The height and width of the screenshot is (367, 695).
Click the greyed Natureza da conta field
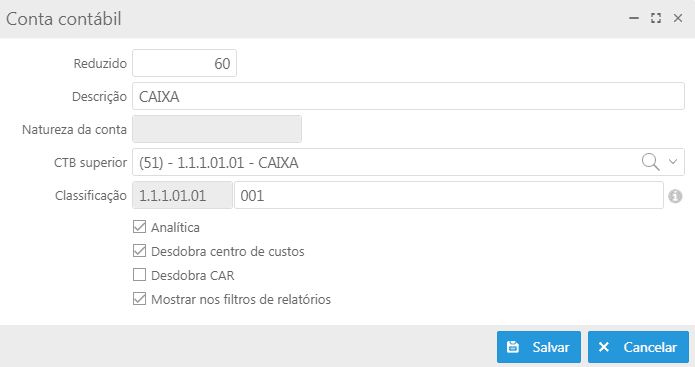coord(217,129)
